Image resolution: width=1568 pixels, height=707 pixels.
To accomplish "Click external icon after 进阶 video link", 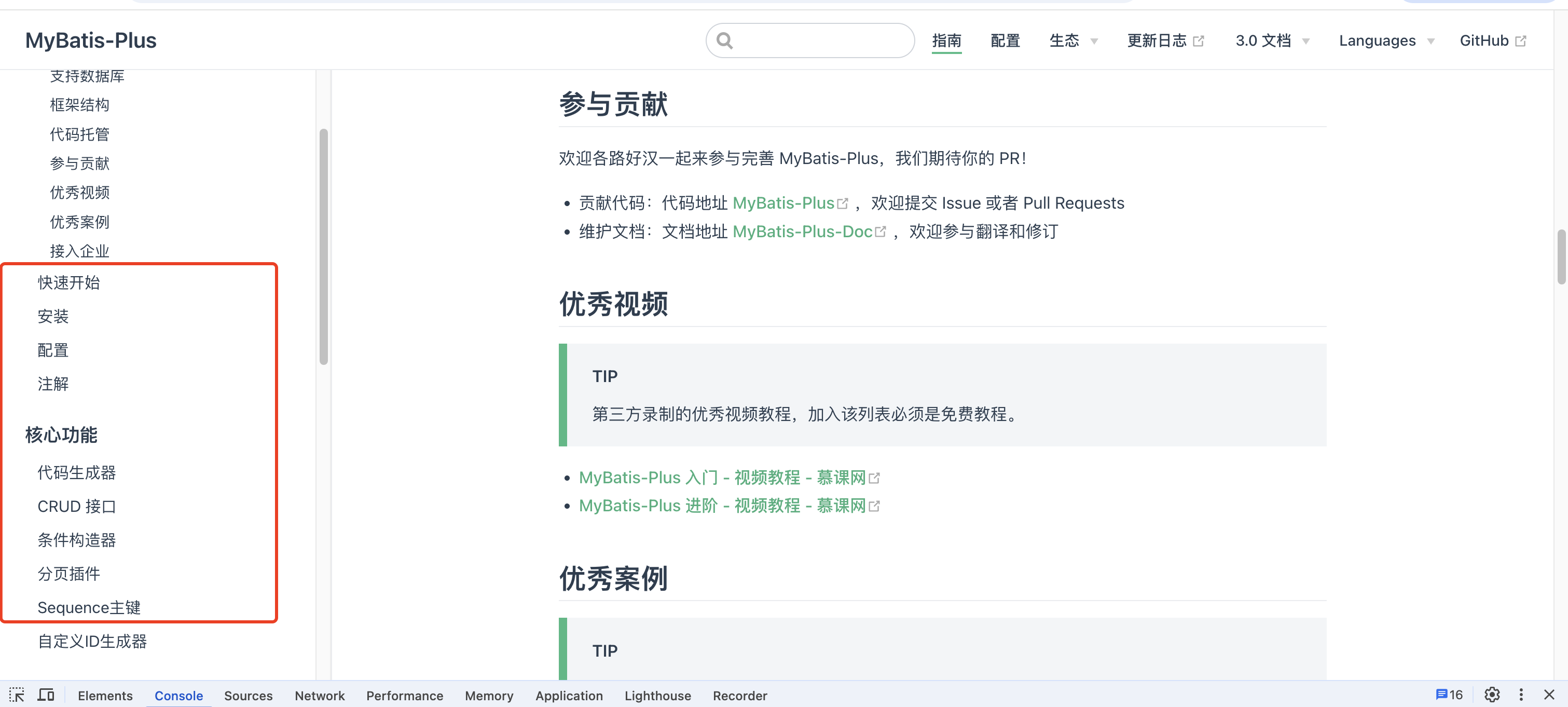I will pyautogui.click(x=874, y=506).
